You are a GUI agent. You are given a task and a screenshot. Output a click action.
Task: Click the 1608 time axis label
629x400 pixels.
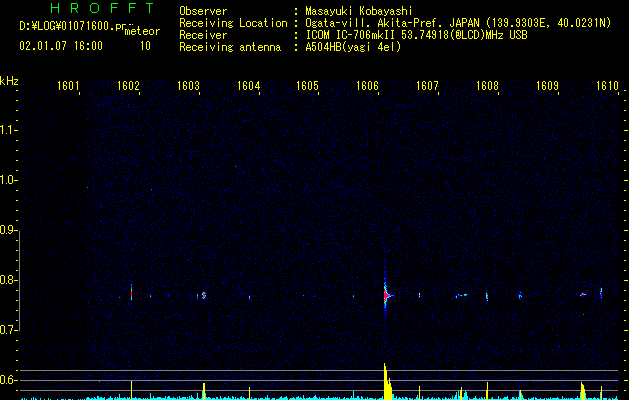coord(487,86)
